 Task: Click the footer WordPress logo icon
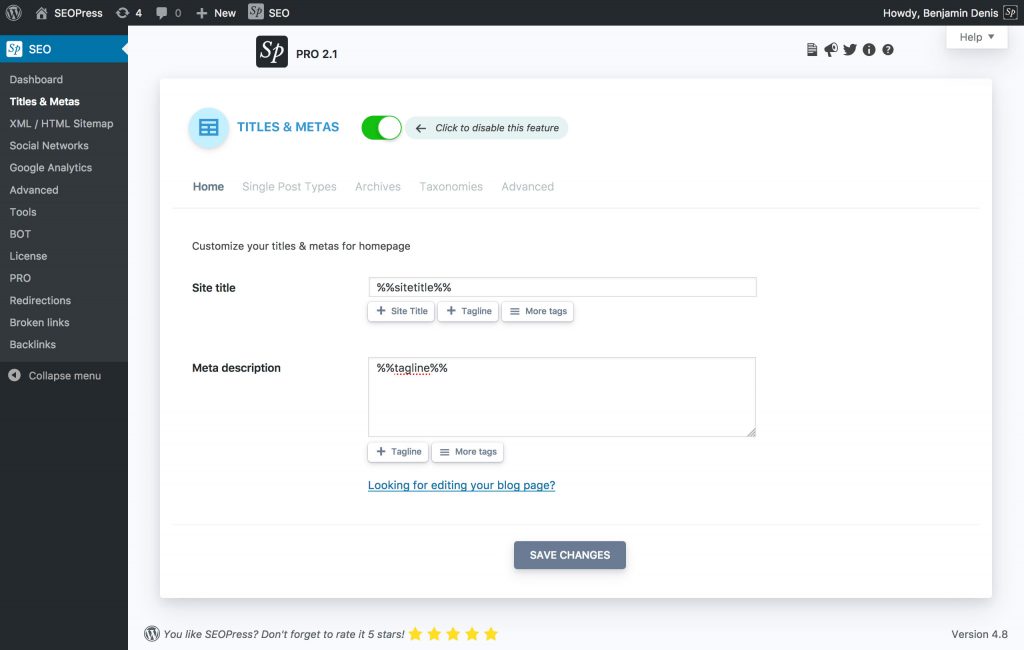[x=152, y=634]
